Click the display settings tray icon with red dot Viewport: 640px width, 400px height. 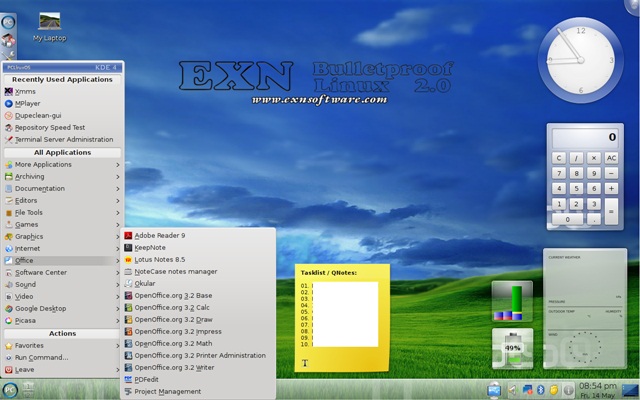point(527,390)
